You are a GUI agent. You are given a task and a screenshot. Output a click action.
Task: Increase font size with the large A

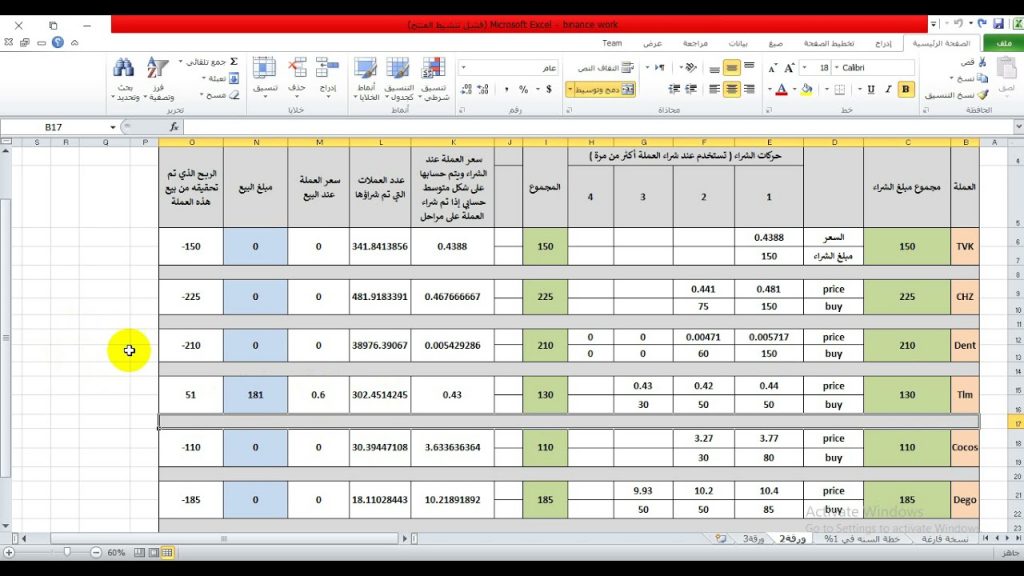pos(789,68)
